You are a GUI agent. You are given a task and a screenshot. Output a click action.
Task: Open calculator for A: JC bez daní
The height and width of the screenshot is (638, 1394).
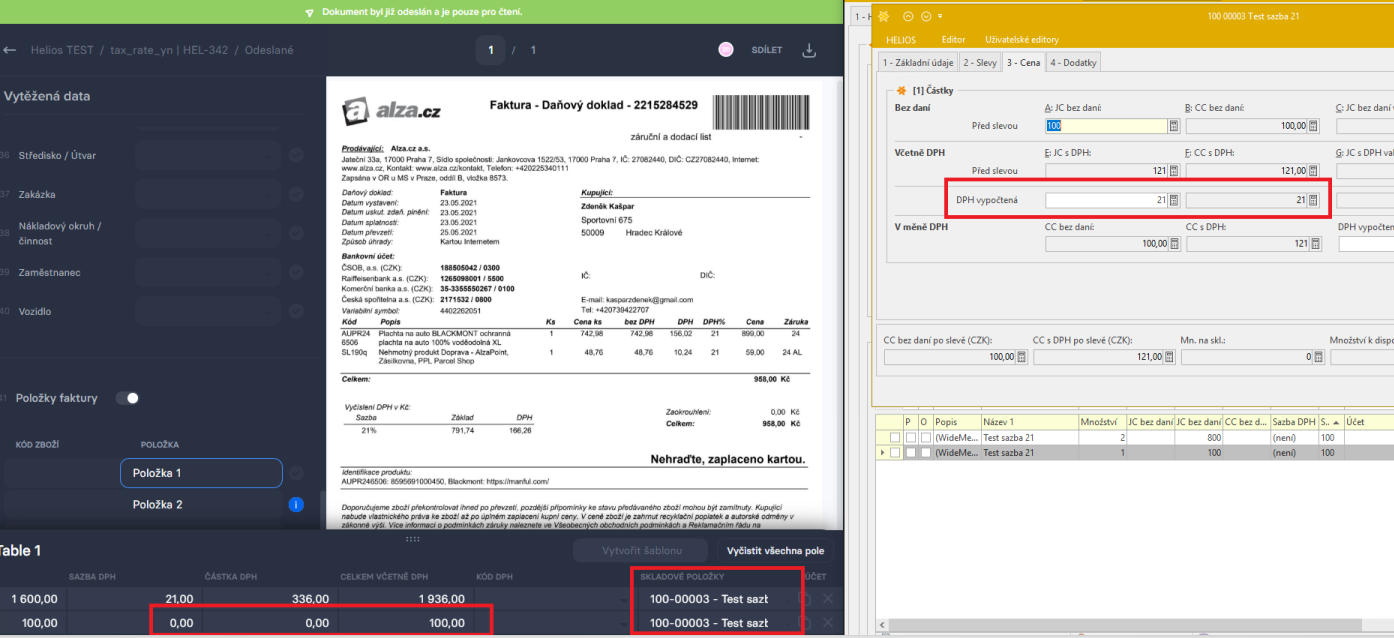click(x=1174, y=126)
